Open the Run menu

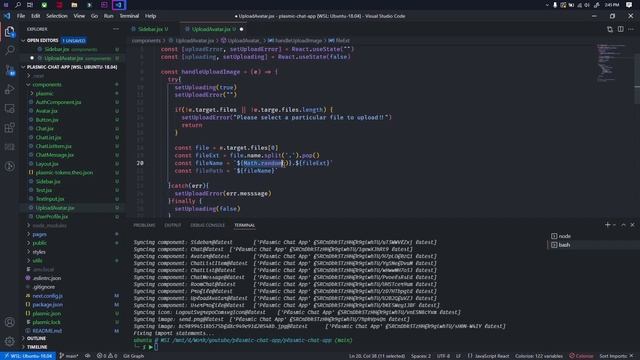pyautogui.click(x=108, y=16)
